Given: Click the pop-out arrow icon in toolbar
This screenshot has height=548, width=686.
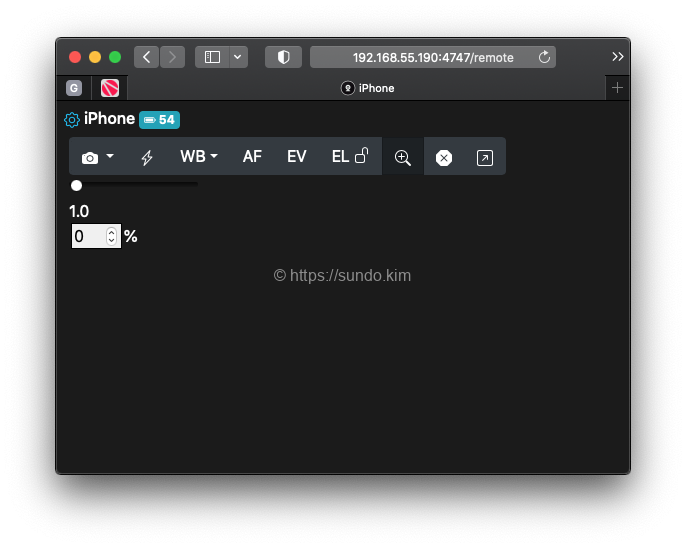Looking at the screenshot, I should pyautogui.click(x=485, y=158).
